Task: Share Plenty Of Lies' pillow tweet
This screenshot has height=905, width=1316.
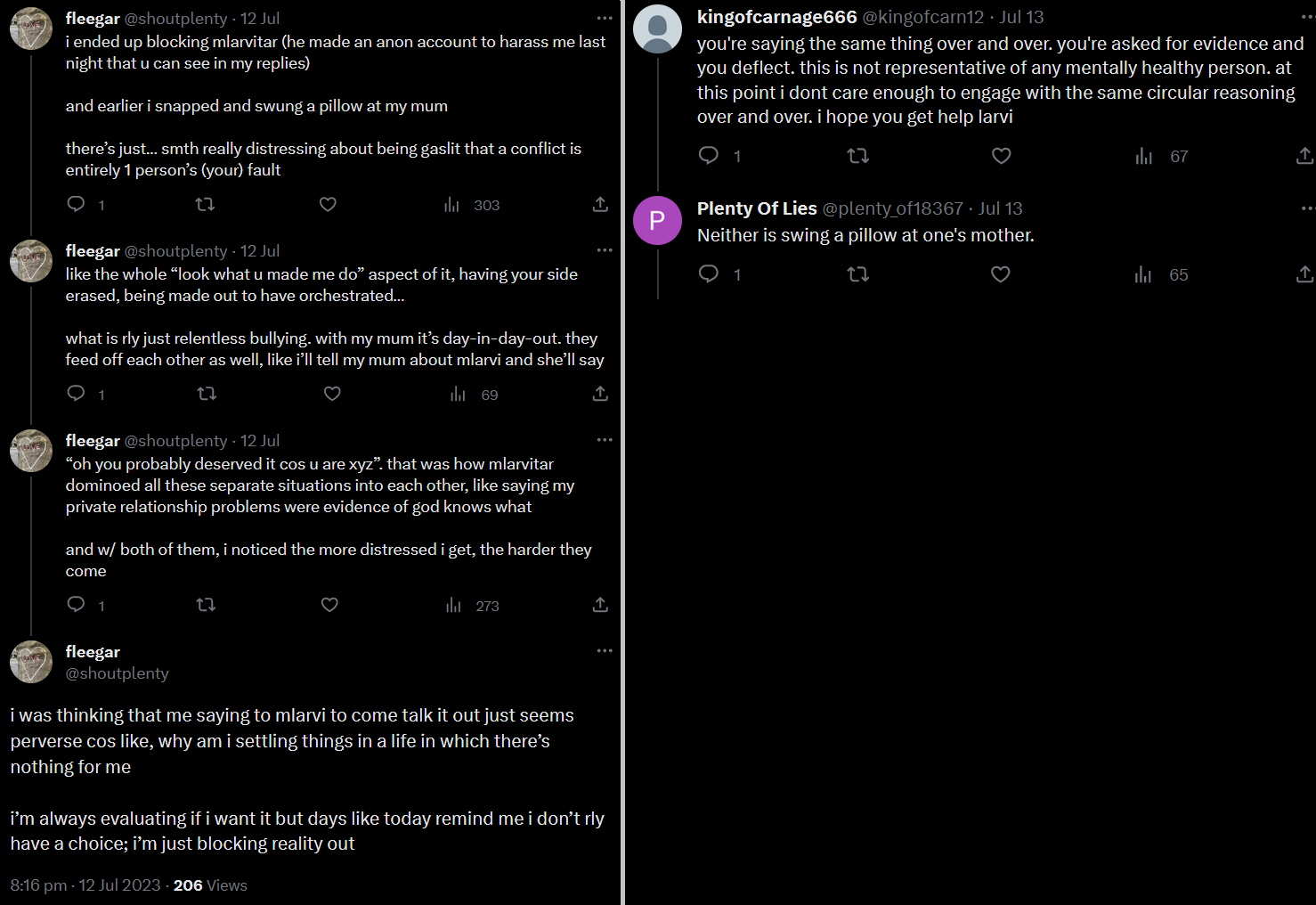Action: (1304, 274)
